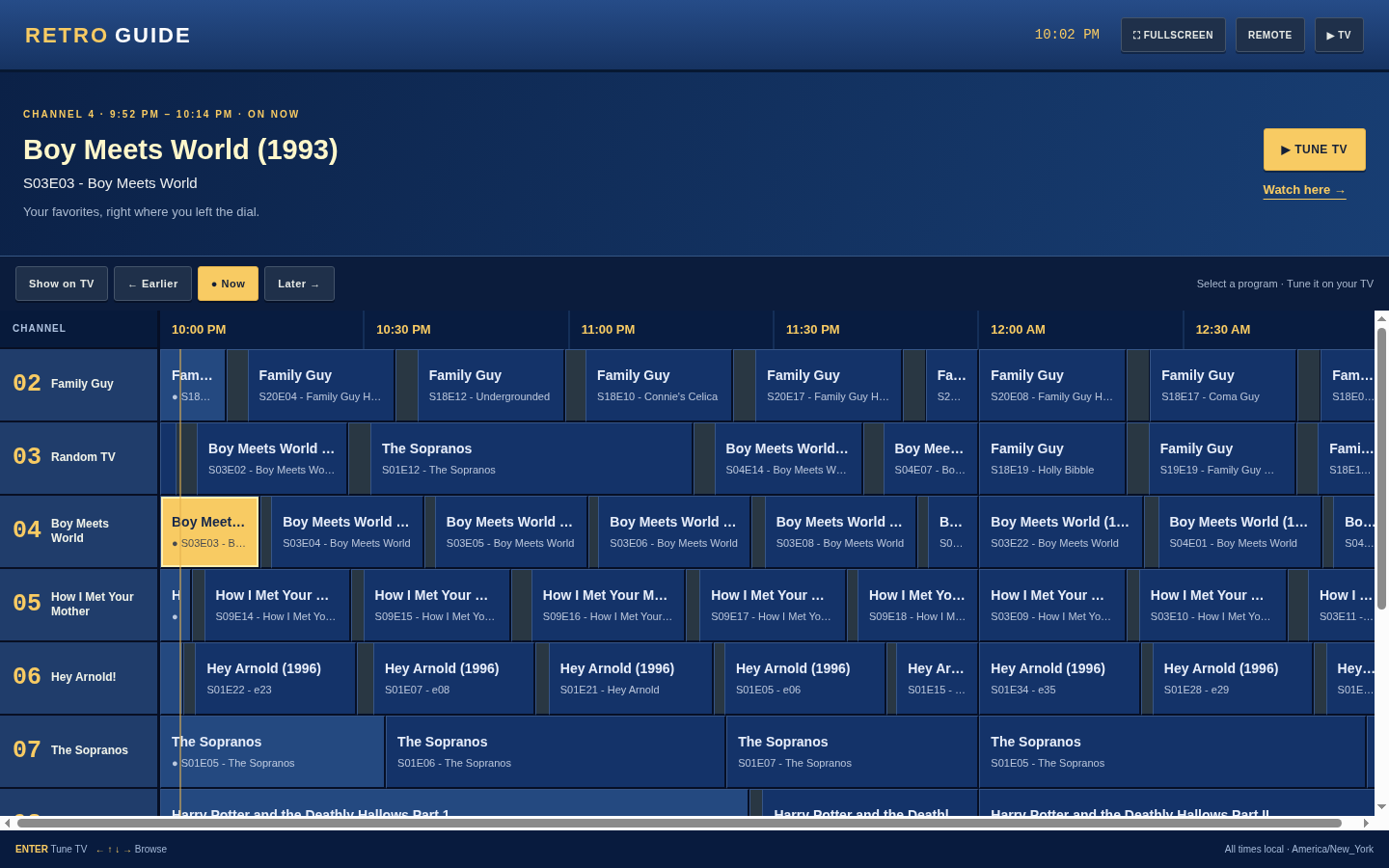Select The Sopranos S01E12 on Random TV
Image resolution: width=1389 pixels, height=868 pixels.
tap(531, 458)
